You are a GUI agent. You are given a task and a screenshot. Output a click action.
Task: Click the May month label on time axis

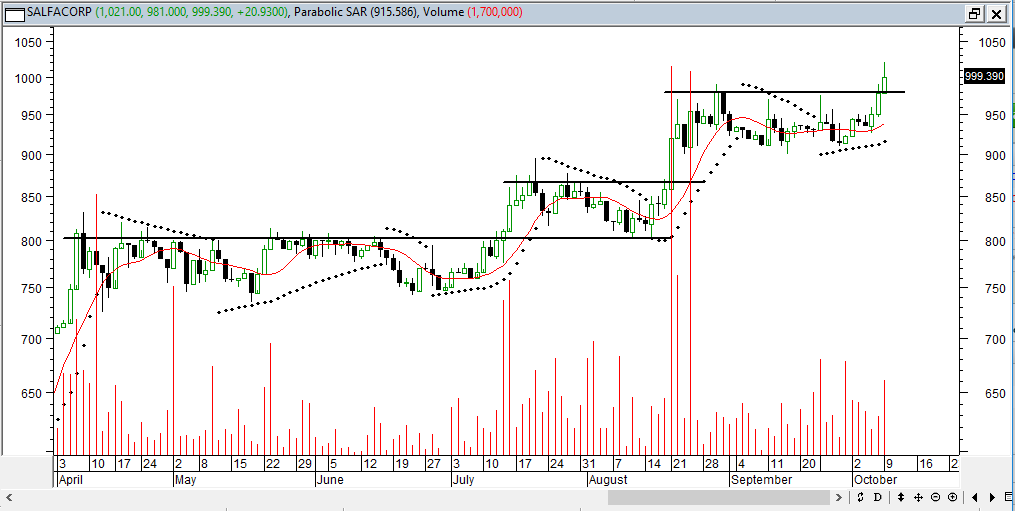click(x=186, y=480)
